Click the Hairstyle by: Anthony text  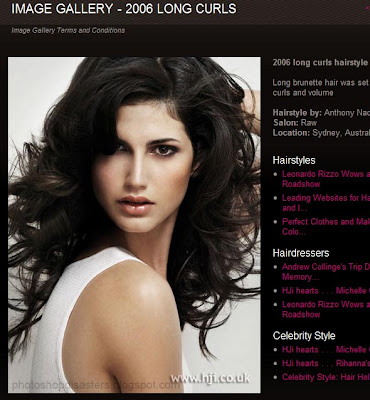(321, 113)
